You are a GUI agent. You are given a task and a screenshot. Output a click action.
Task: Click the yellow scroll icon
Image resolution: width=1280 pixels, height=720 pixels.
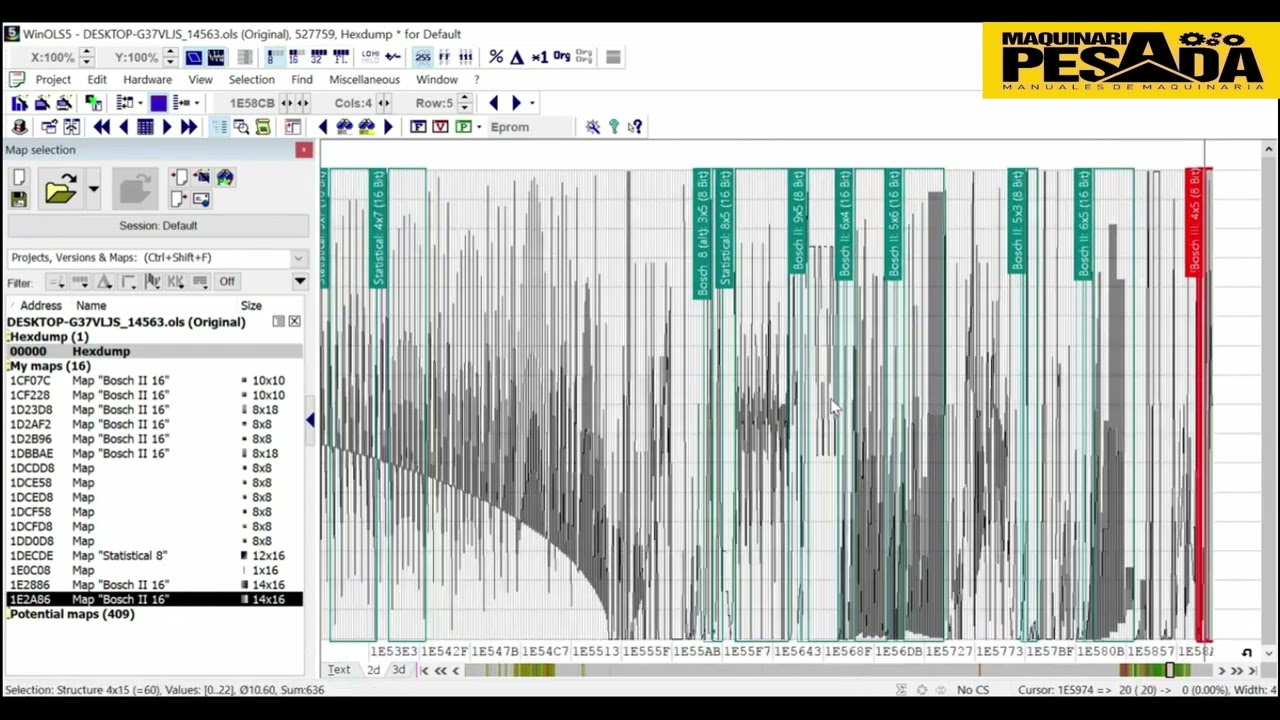coord(263,127)
